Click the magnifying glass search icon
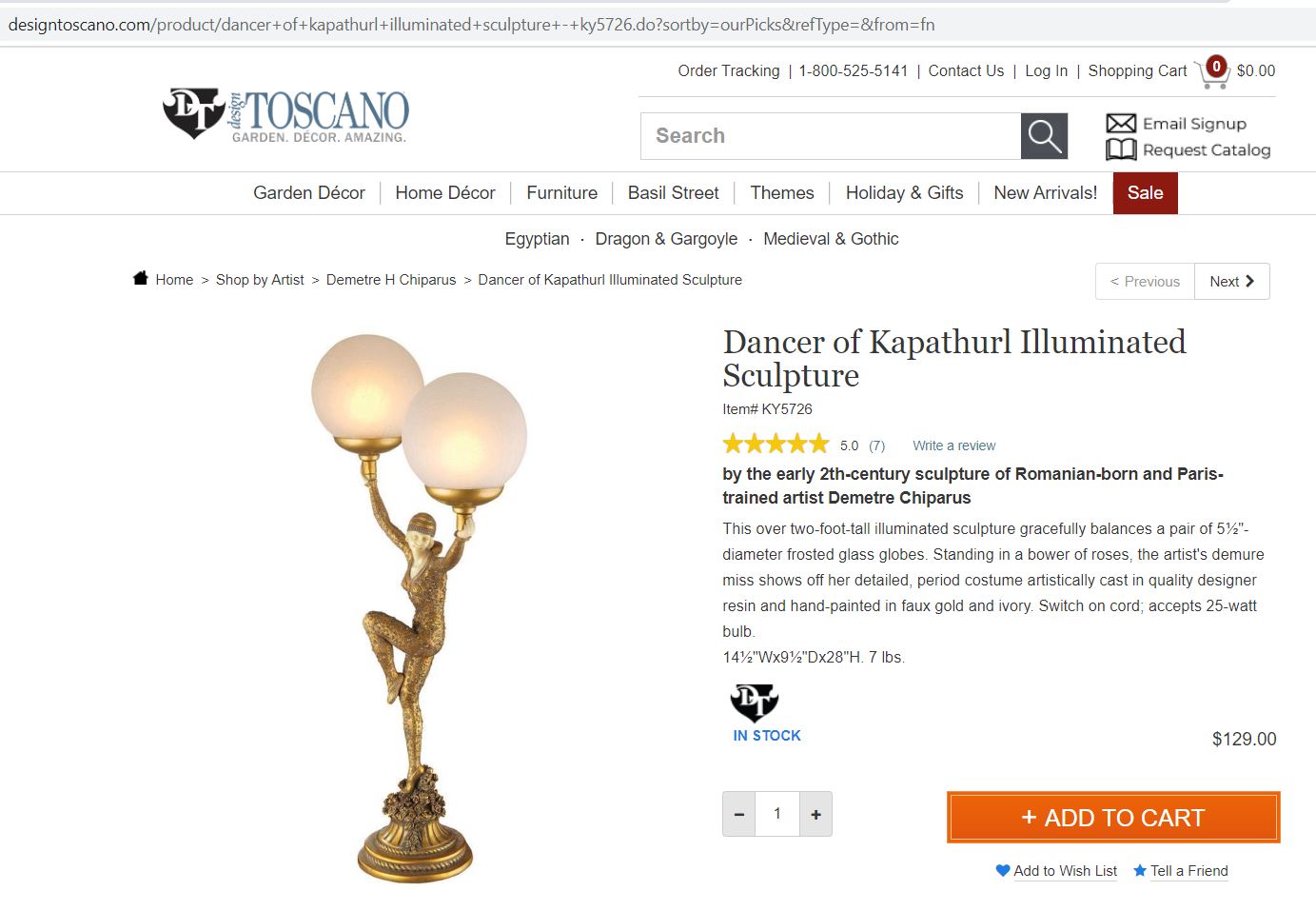The image size is (1316, 911). 1044,136
